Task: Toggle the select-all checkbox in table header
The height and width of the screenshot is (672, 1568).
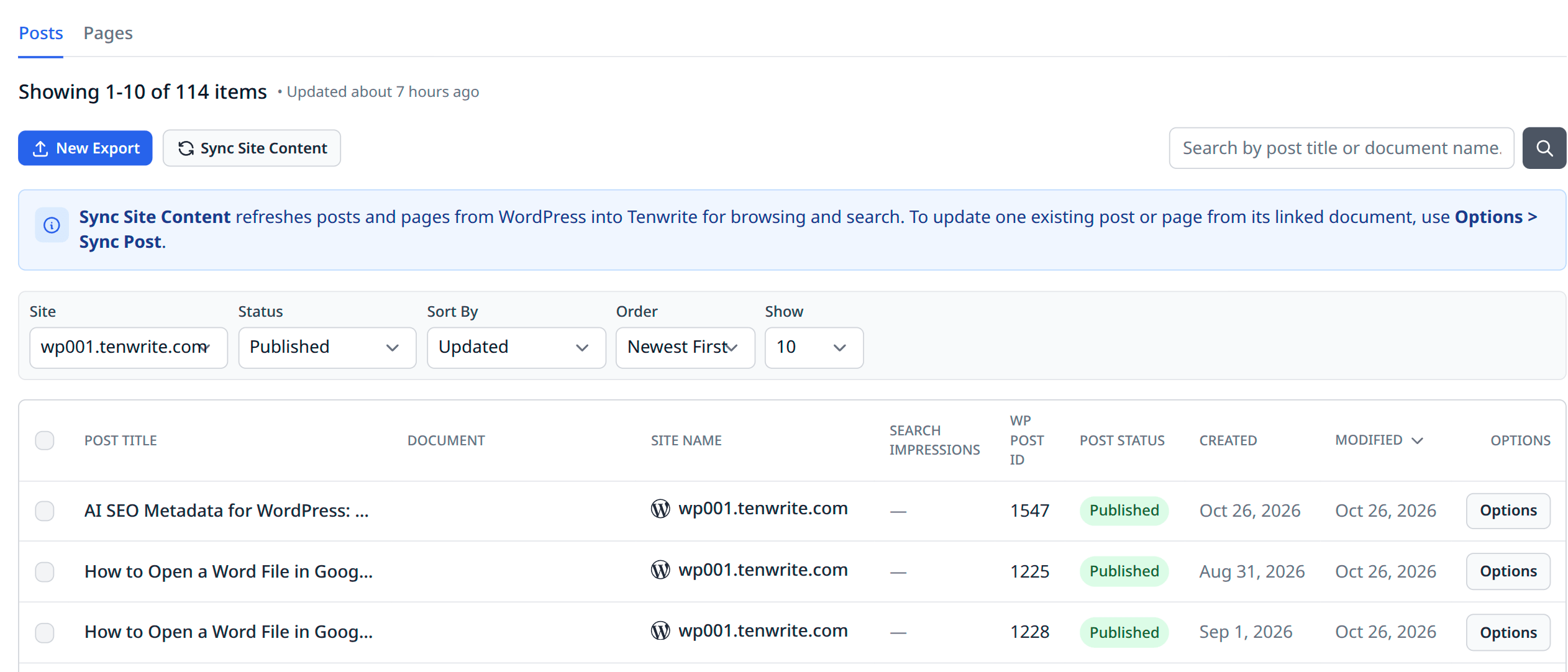Action: coord(45,440)
